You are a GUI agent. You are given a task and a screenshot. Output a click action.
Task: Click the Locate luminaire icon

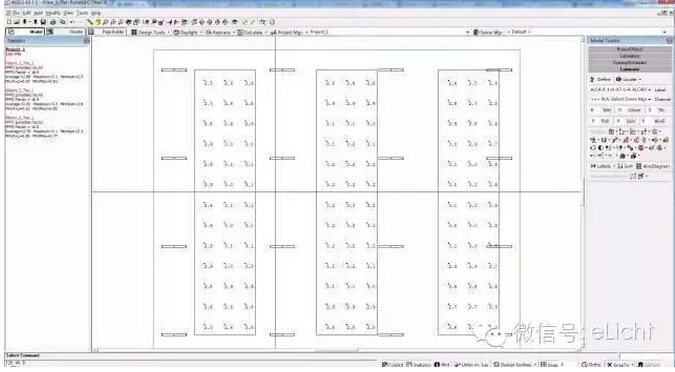tap(619, 79)
